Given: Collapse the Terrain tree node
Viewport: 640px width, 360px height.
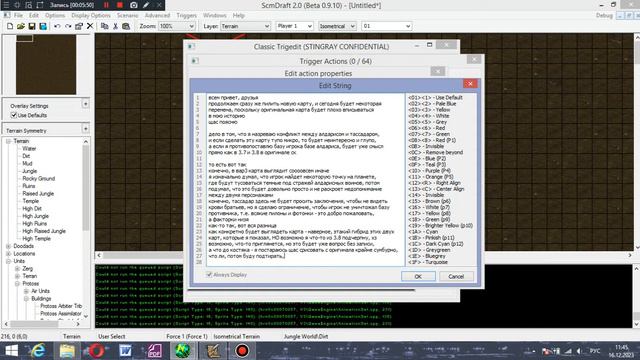Looking at the screenshot, I should [8, 141].
